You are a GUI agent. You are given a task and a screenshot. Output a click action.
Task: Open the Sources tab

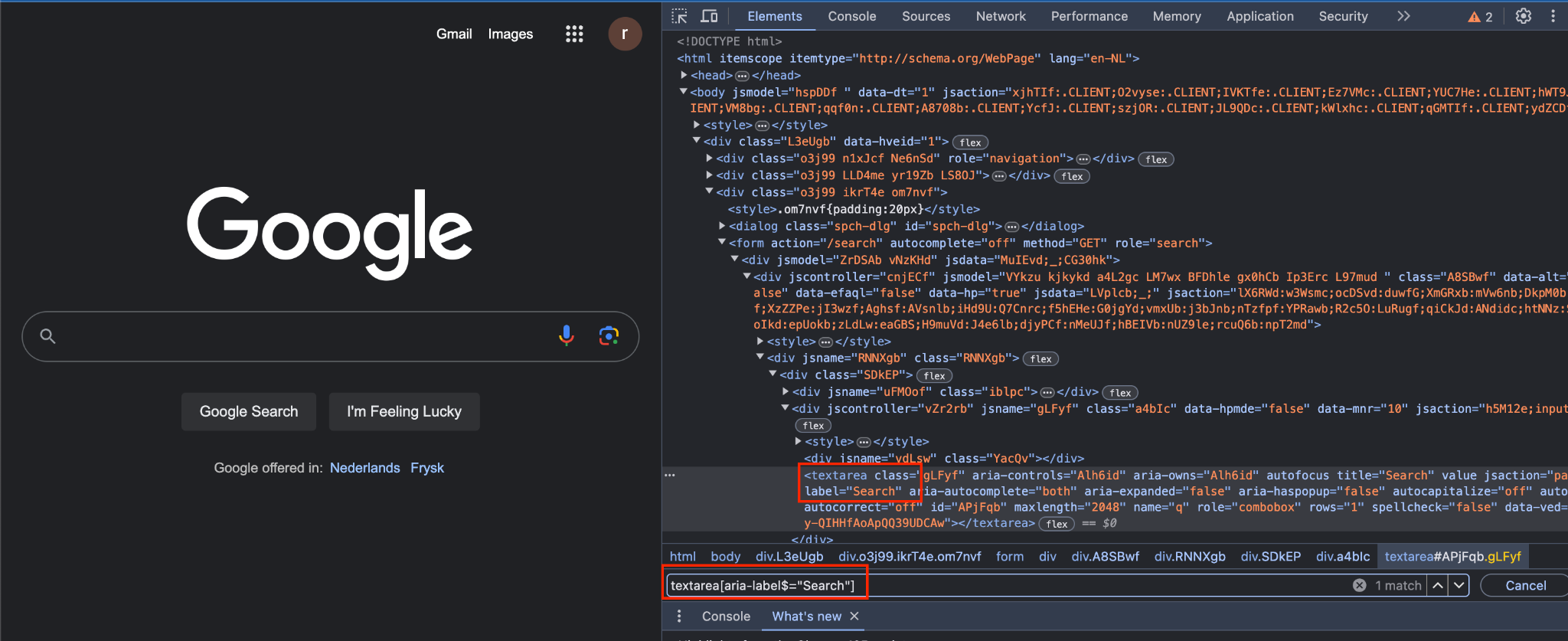(926, 16)
